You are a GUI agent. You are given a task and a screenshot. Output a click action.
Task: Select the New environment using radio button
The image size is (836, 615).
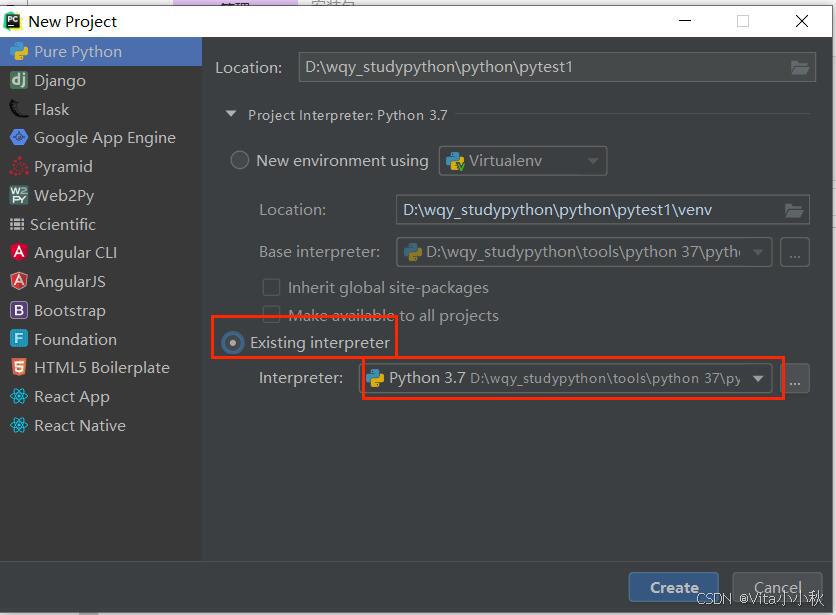[239, 160]
